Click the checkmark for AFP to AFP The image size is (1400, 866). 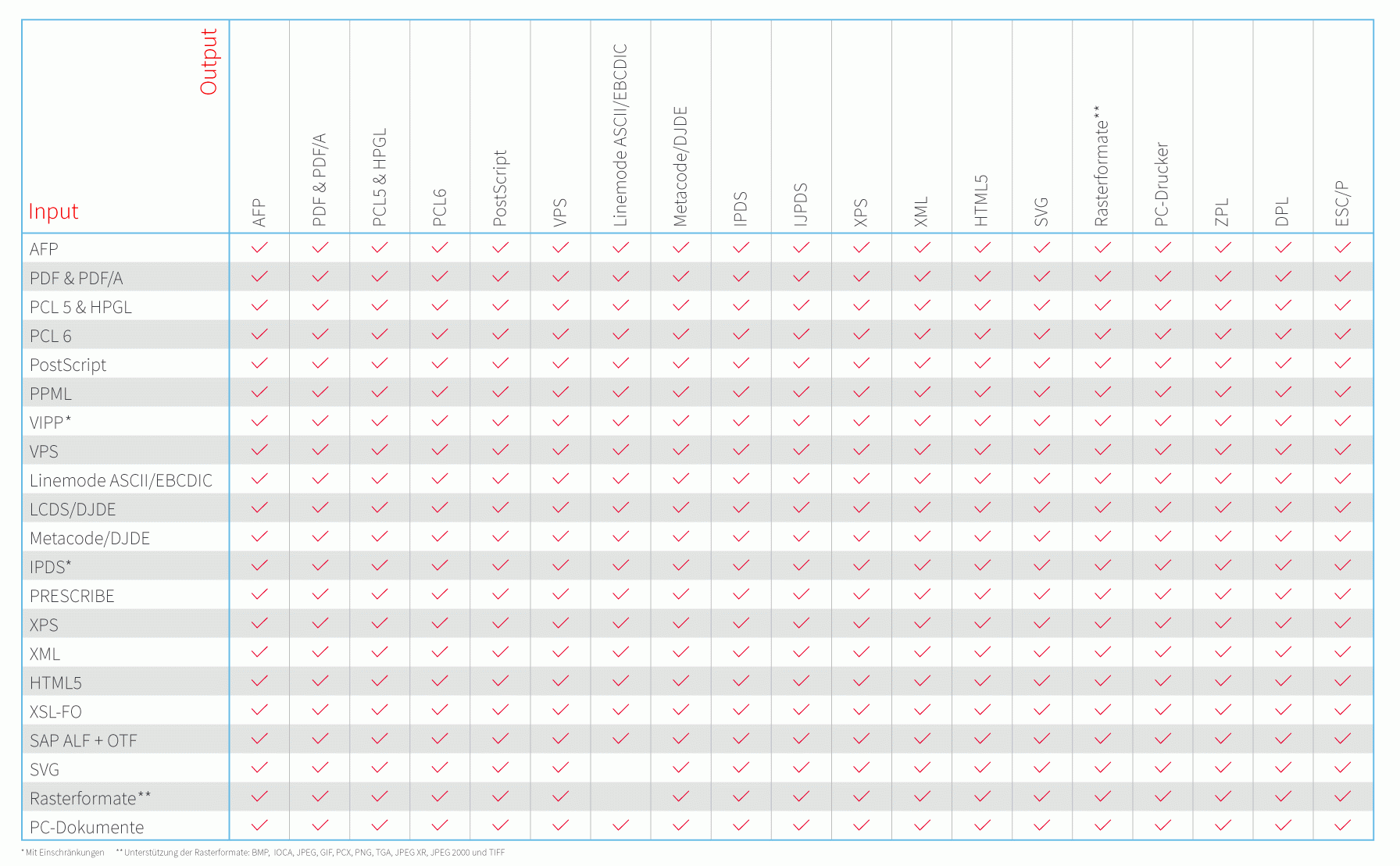click(259, 248)
